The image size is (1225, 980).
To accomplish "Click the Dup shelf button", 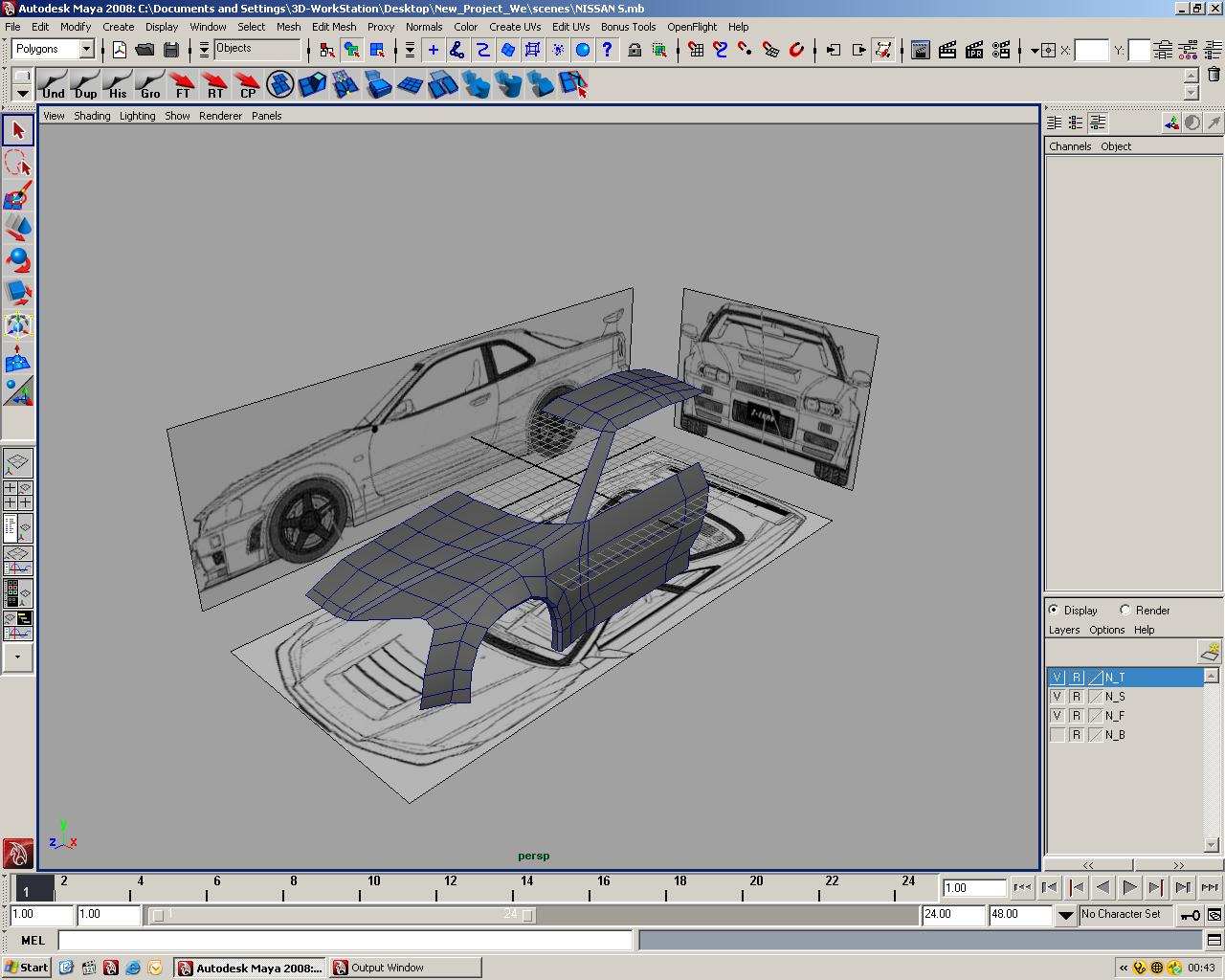I will (x=86, y=85).
